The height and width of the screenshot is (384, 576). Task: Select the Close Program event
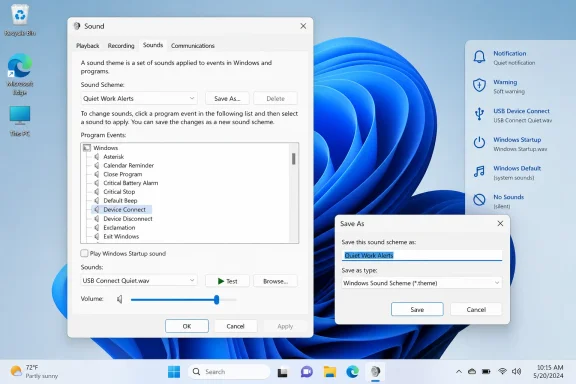(122, 174)
